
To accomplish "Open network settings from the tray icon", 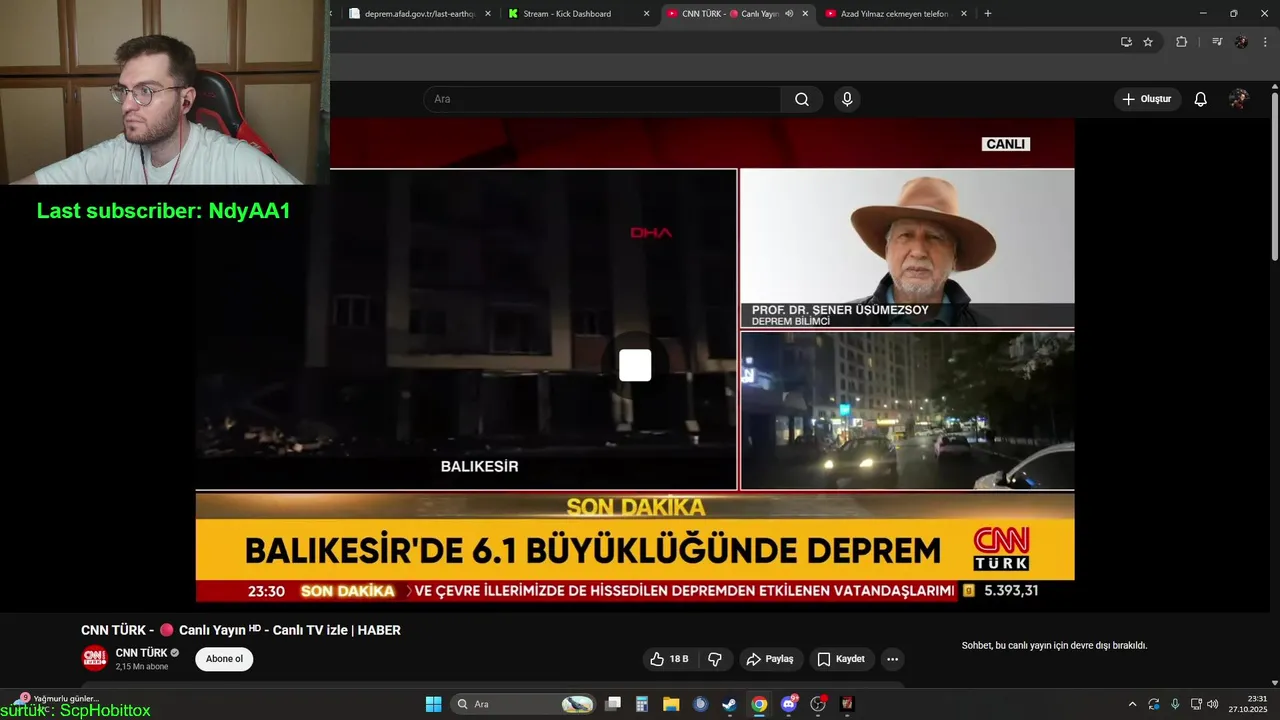I will coord(1196,704).
